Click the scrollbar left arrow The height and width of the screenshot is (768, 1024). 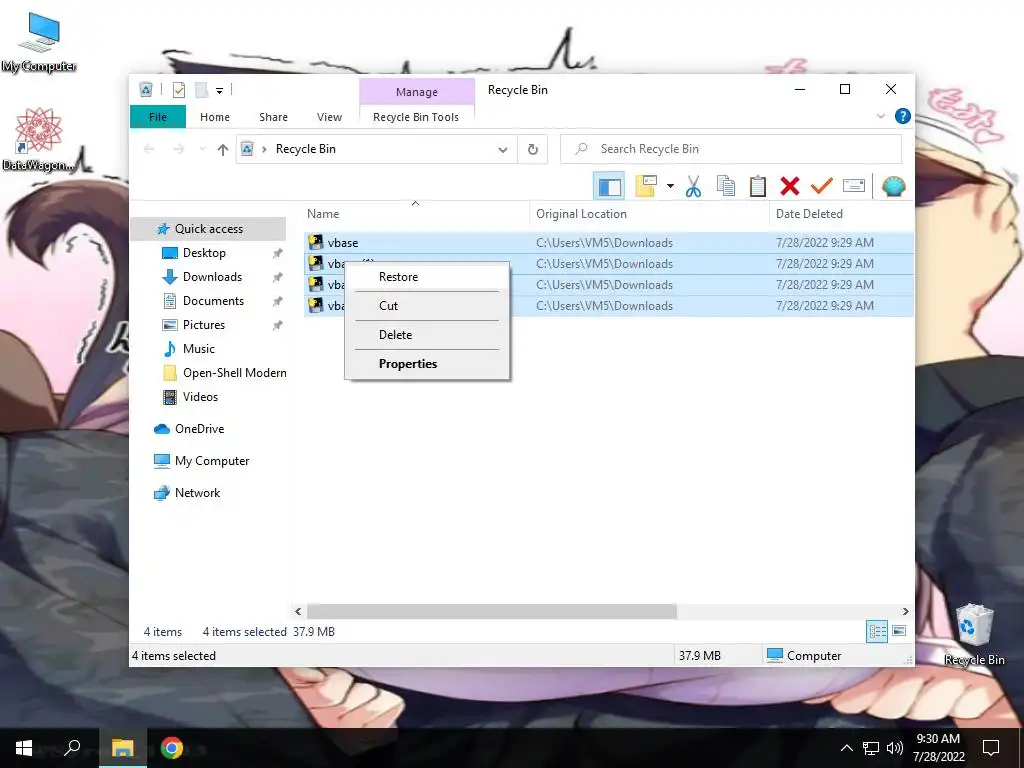click(x=298, y=611)
